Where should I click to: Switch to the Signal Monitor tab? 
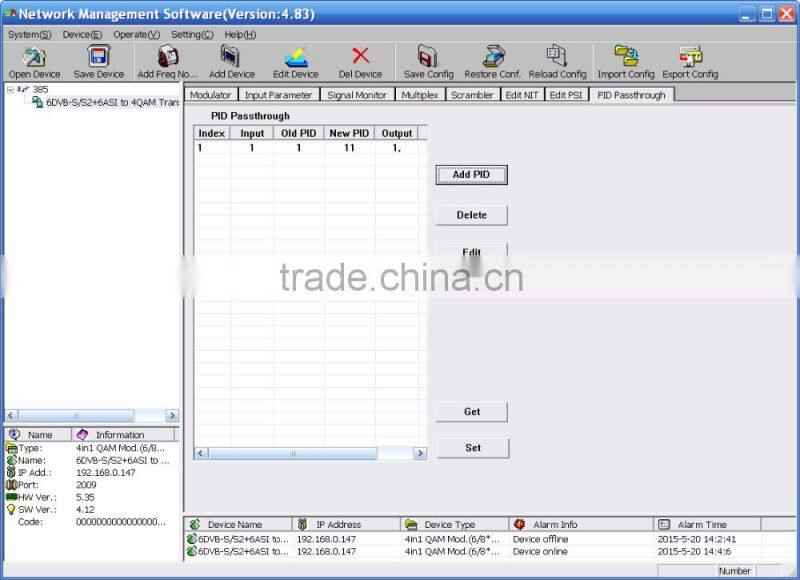tap(357, 95)
